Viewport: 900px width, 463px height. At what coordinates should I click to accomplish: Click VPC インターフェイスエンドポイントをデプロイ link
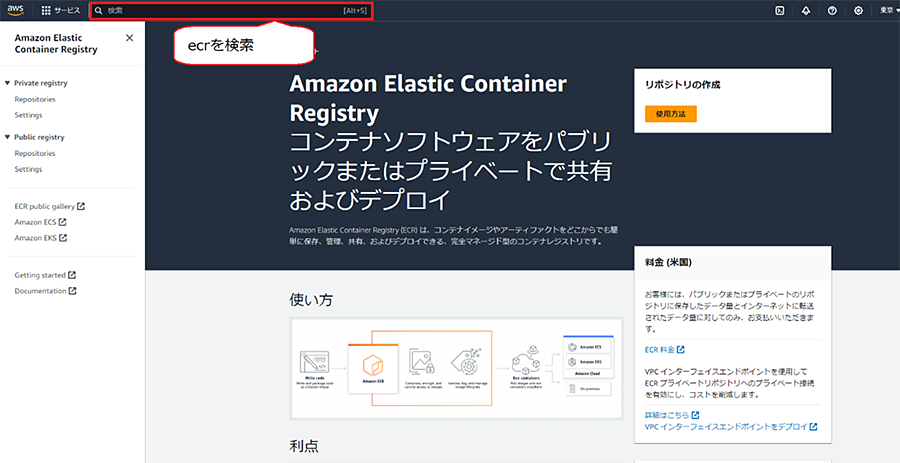pyautogui.click(x=731, y=427)
